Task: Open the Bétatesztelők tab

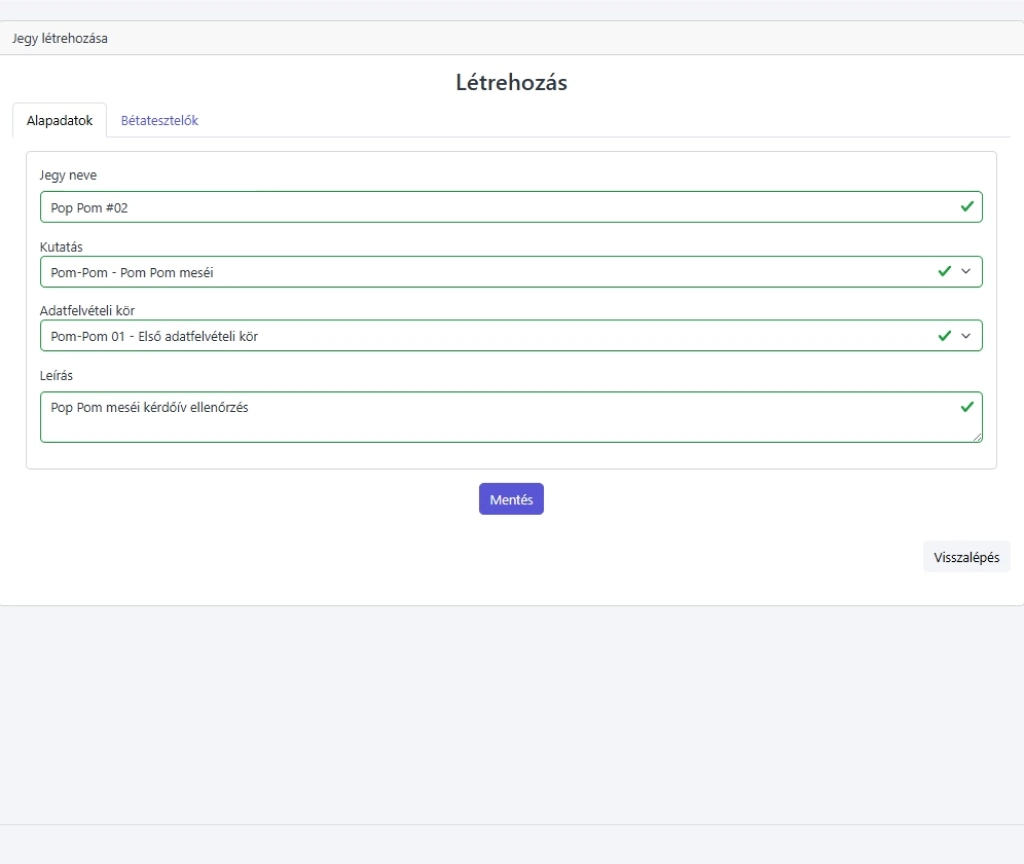Action: [159, 121]
